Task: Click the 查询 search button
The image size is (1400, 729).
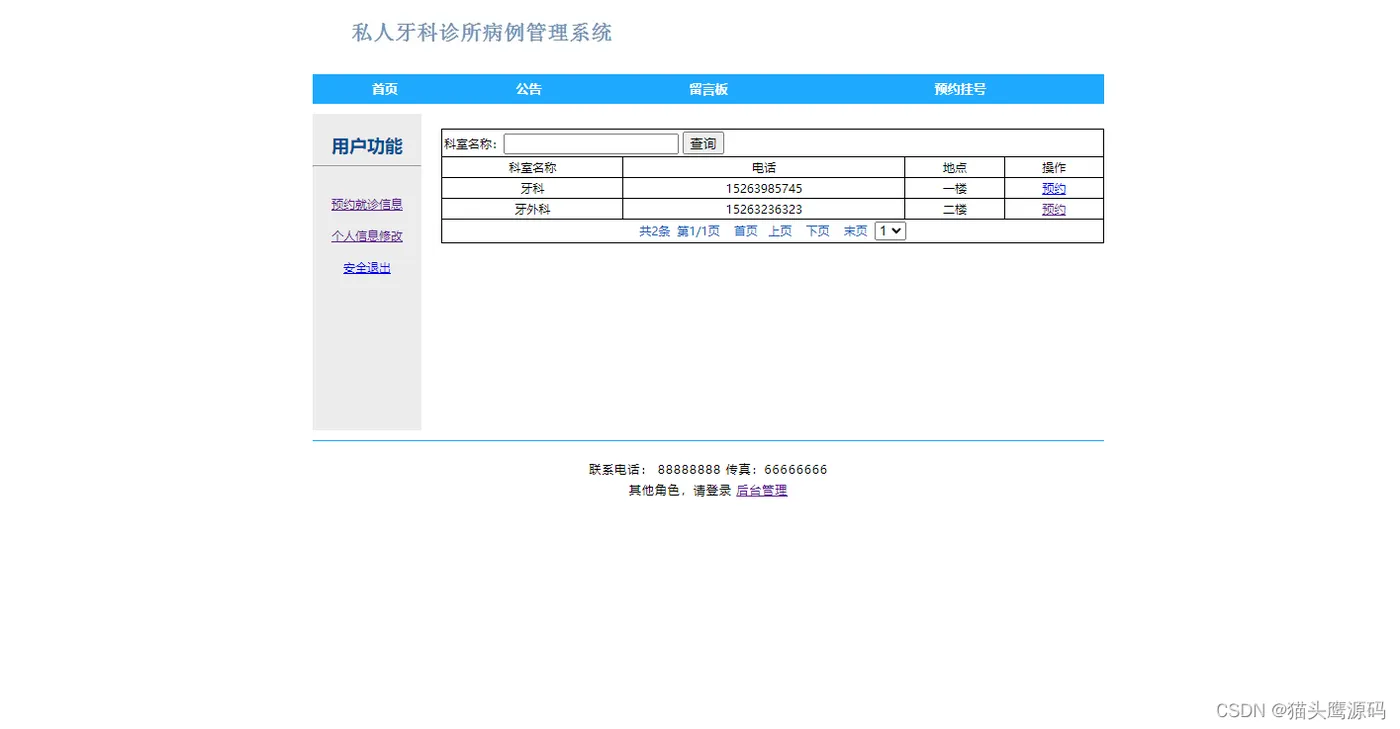Action: [x=703, y=144]
